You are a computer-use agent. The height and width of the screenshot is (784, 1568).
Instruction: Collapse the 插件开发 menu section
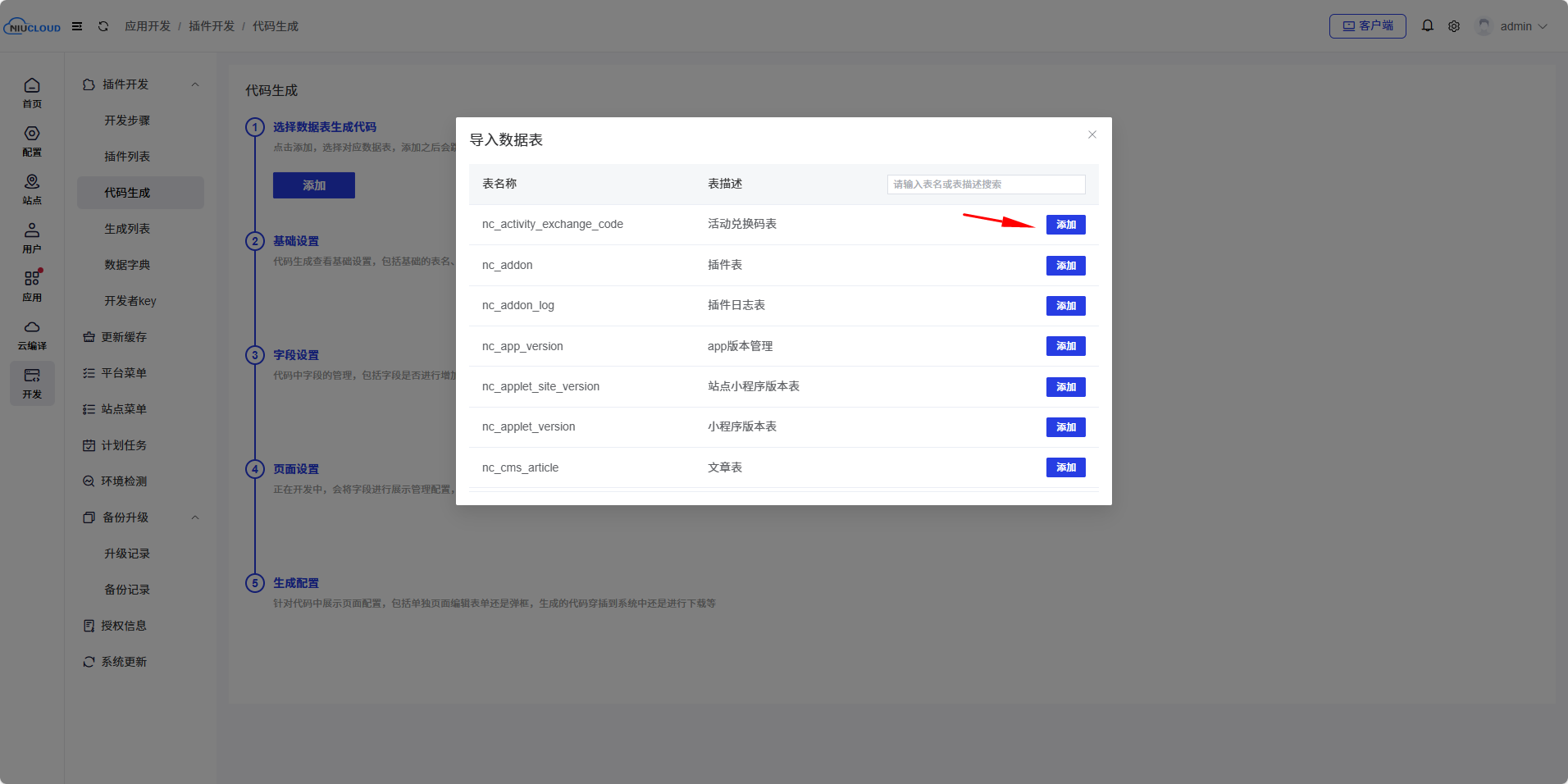point(195,84)
